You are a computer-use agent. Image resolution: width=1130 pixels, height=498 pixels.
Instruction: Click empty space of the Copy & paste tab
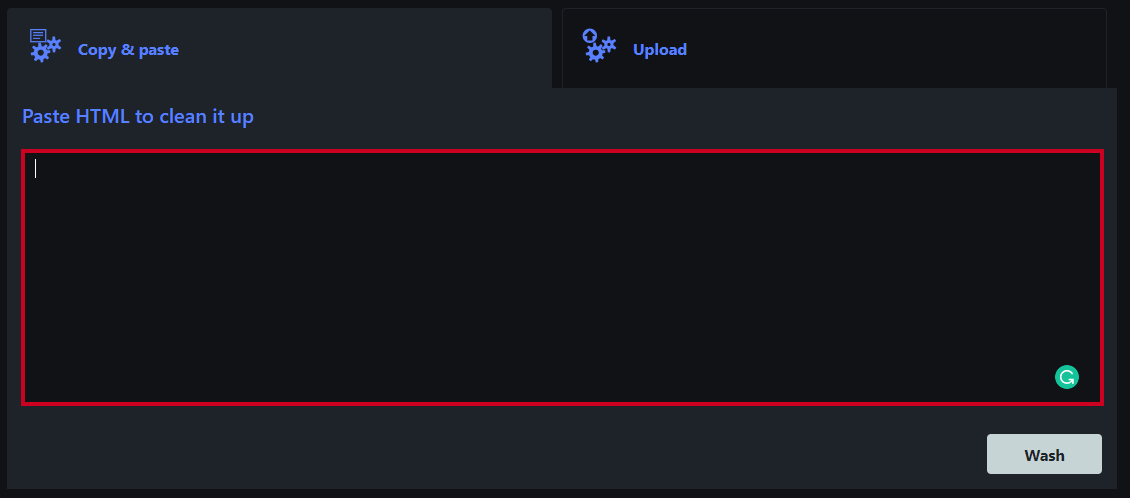coord(360,48)
